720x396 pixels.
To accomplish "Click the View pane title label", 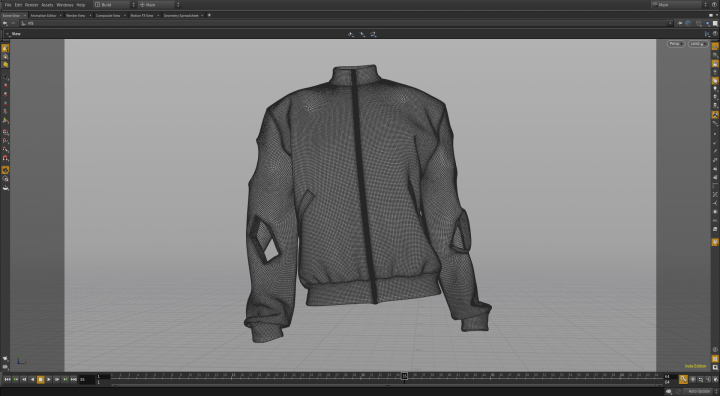I will 16,34.
